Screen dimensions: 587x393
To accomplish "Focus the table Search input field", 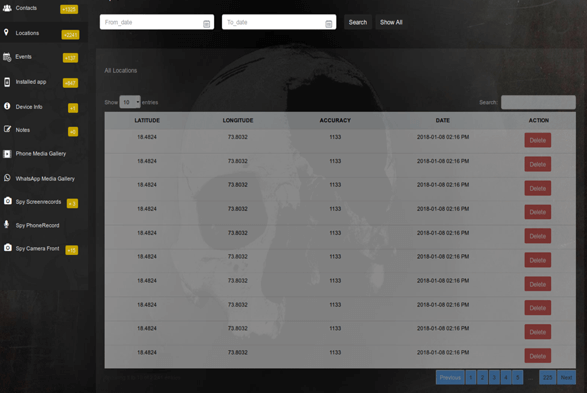I will [538, 102].
